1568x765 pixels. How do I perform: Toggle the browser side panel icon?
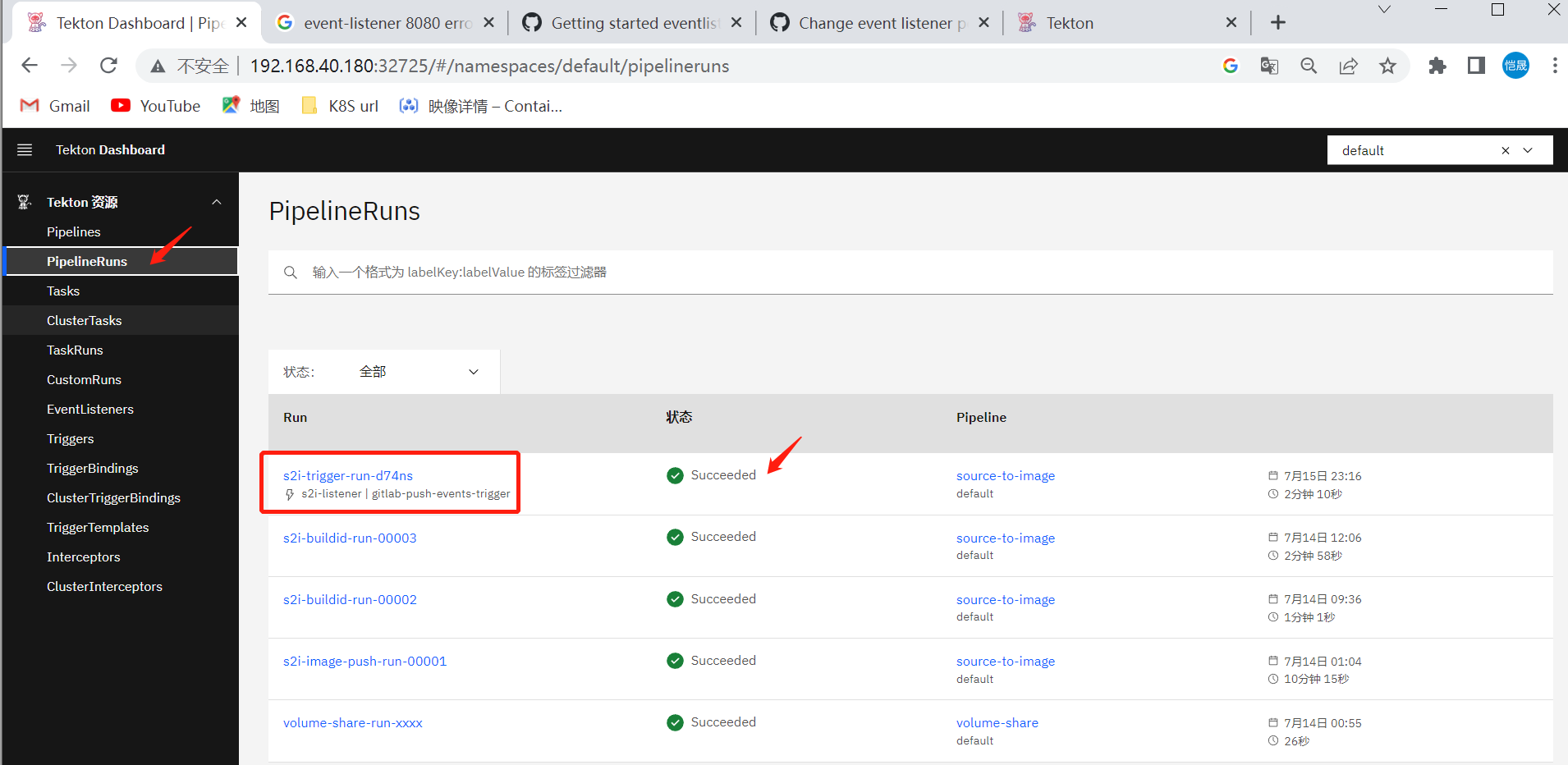click(1475, 66)
